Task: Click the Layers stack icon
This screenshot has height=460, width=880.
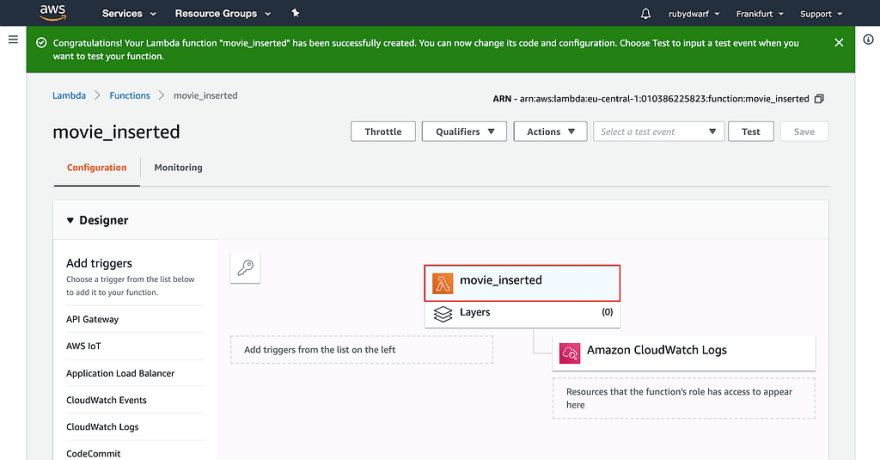Action: click(443, 314)
